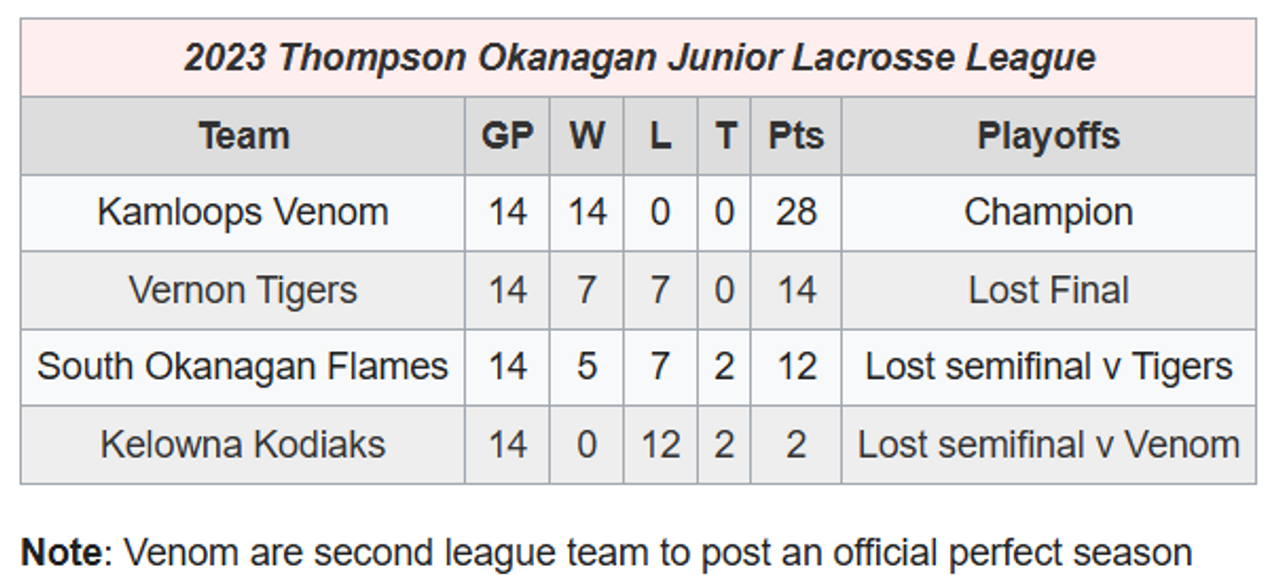1280x575 pixels.
Task: Click the Kamloops Venom team cell
Action: [243, 213]
